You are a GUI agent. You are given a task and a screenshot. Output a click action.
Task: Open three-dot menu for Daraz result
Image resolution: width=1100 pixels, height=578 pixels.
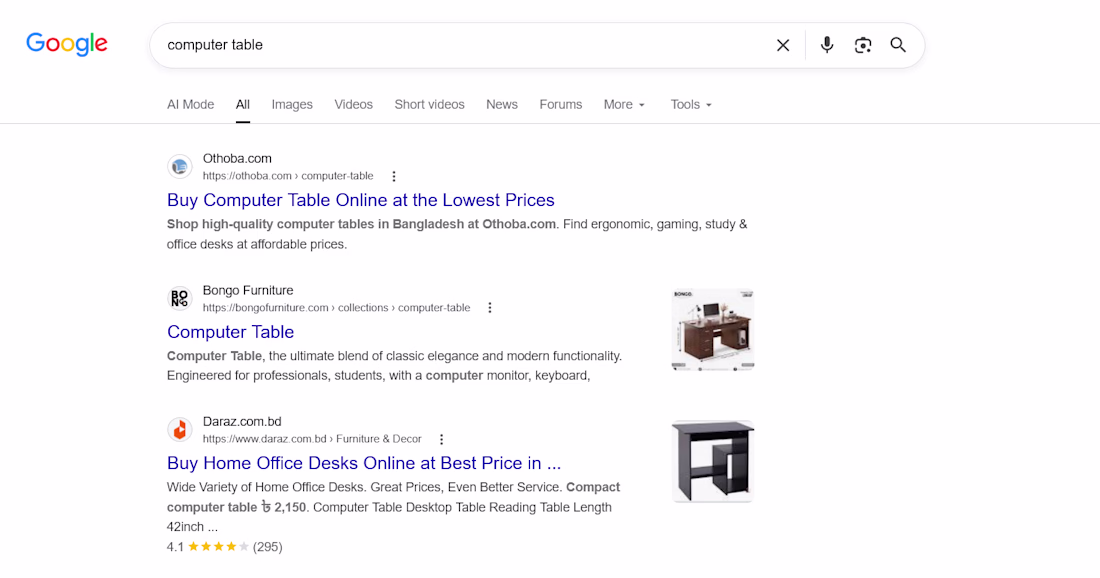click(441, 439)
